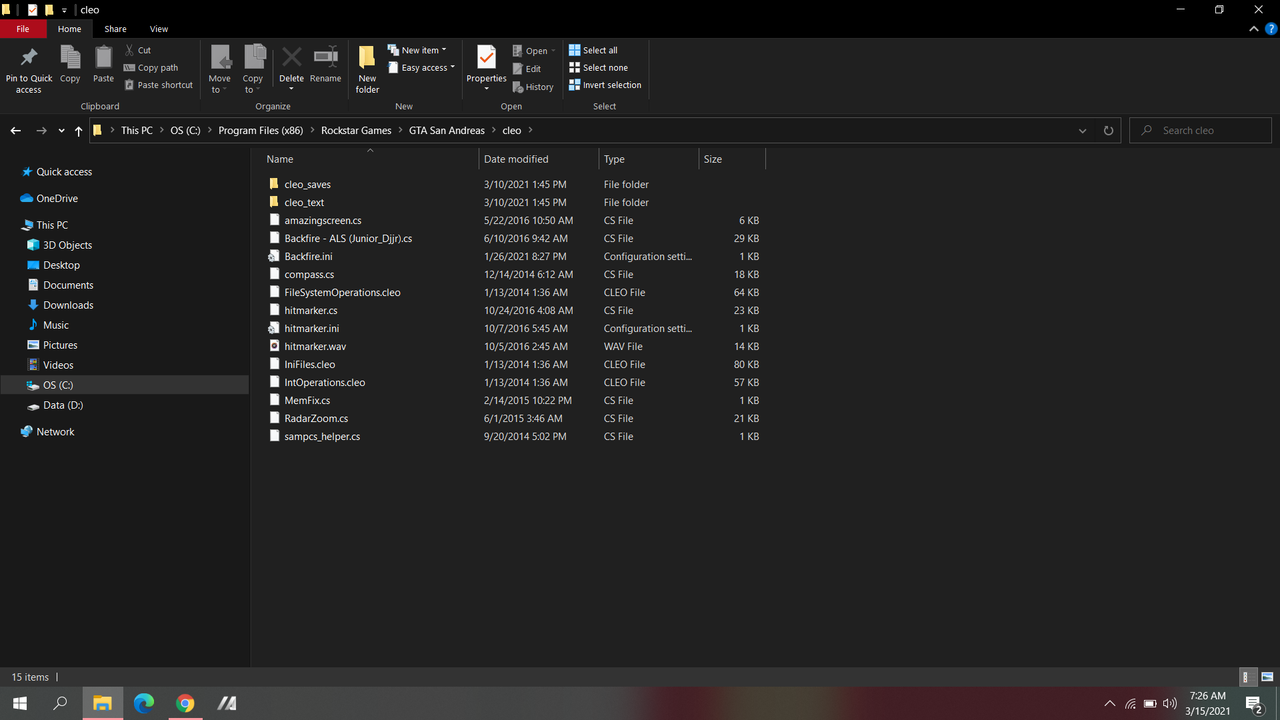Click the Delete ribbon button
Image resolution: width=1280 pixels, height=720 pixels.
[x=291, y=69]
